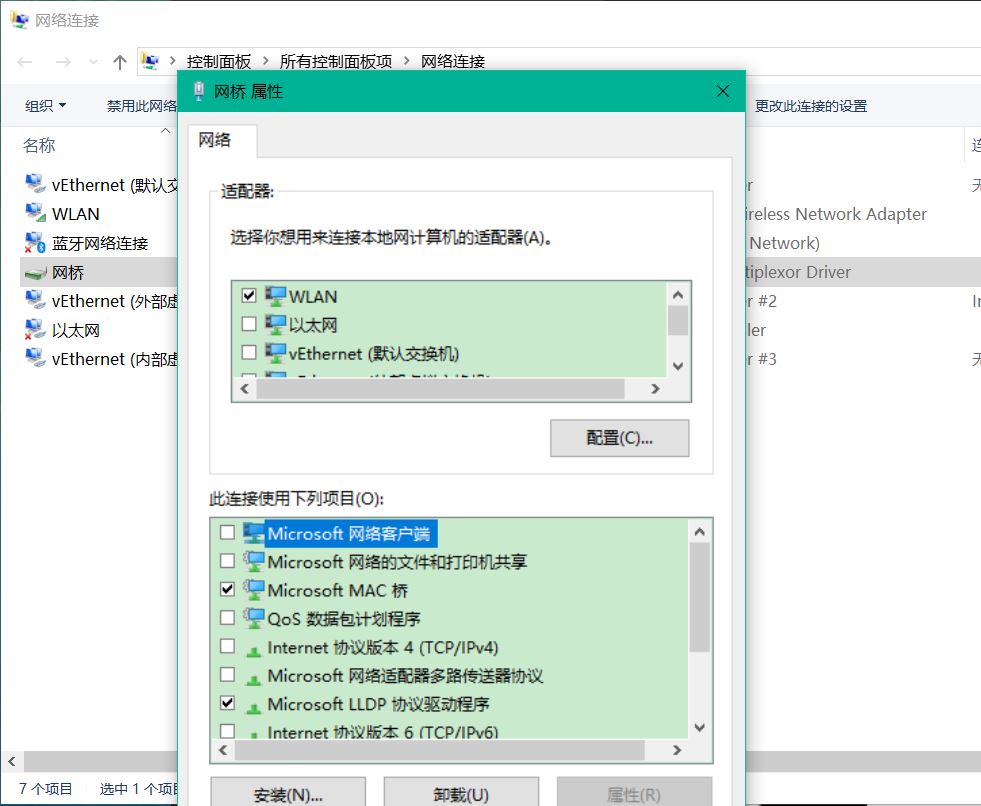Click the vEthernet (内部虚拟) connection icon
981x806 pixels.
pos(35,359)
